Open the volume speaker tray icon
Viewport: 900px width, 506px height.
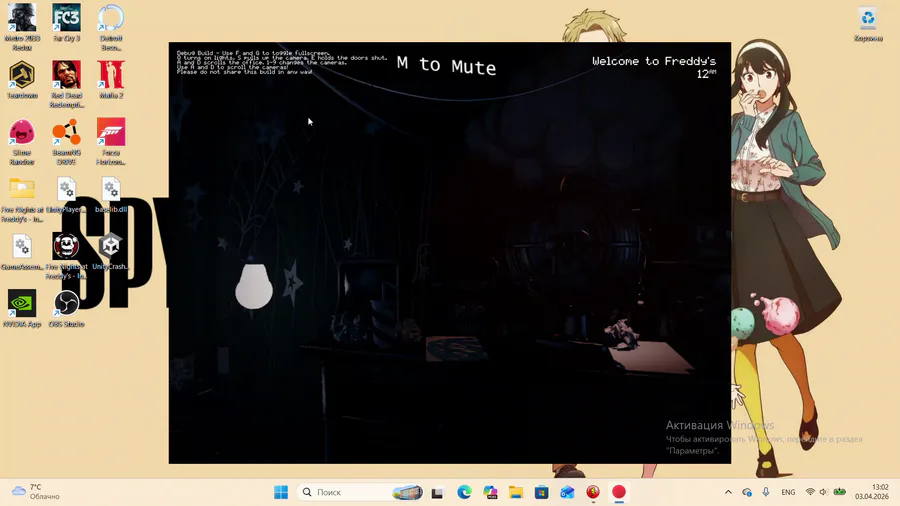824,492
